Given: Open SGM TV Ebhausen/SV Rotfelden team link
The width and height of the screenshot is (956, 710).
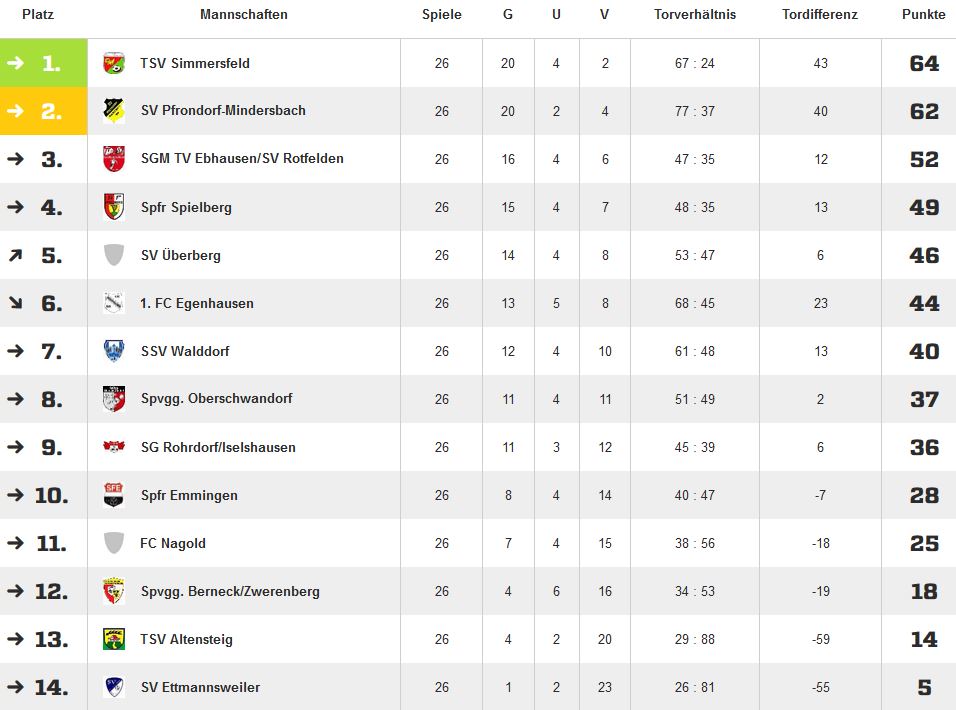Looking at the screenshot, I should [242, 158].
